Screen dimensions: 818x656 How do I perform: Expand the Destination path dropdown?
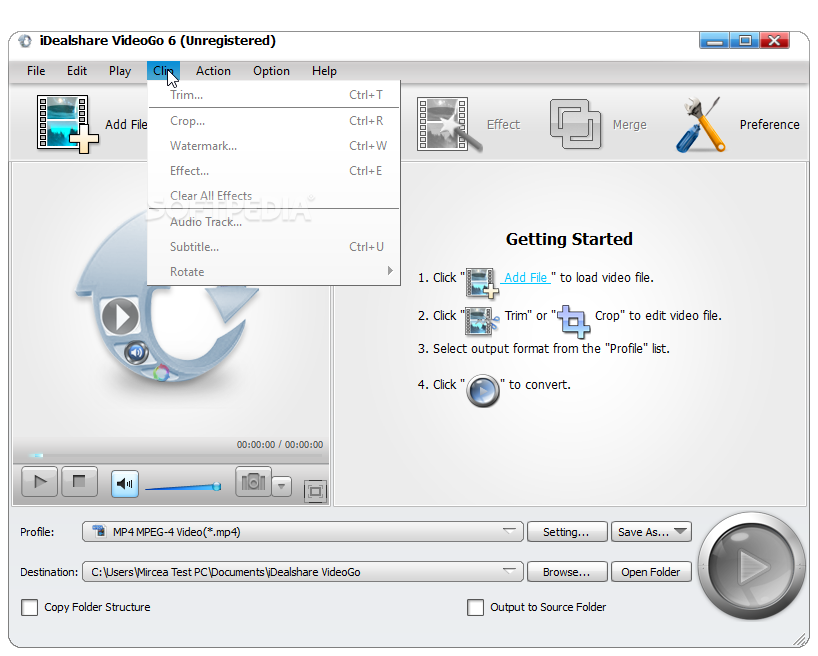pos(510,571)
